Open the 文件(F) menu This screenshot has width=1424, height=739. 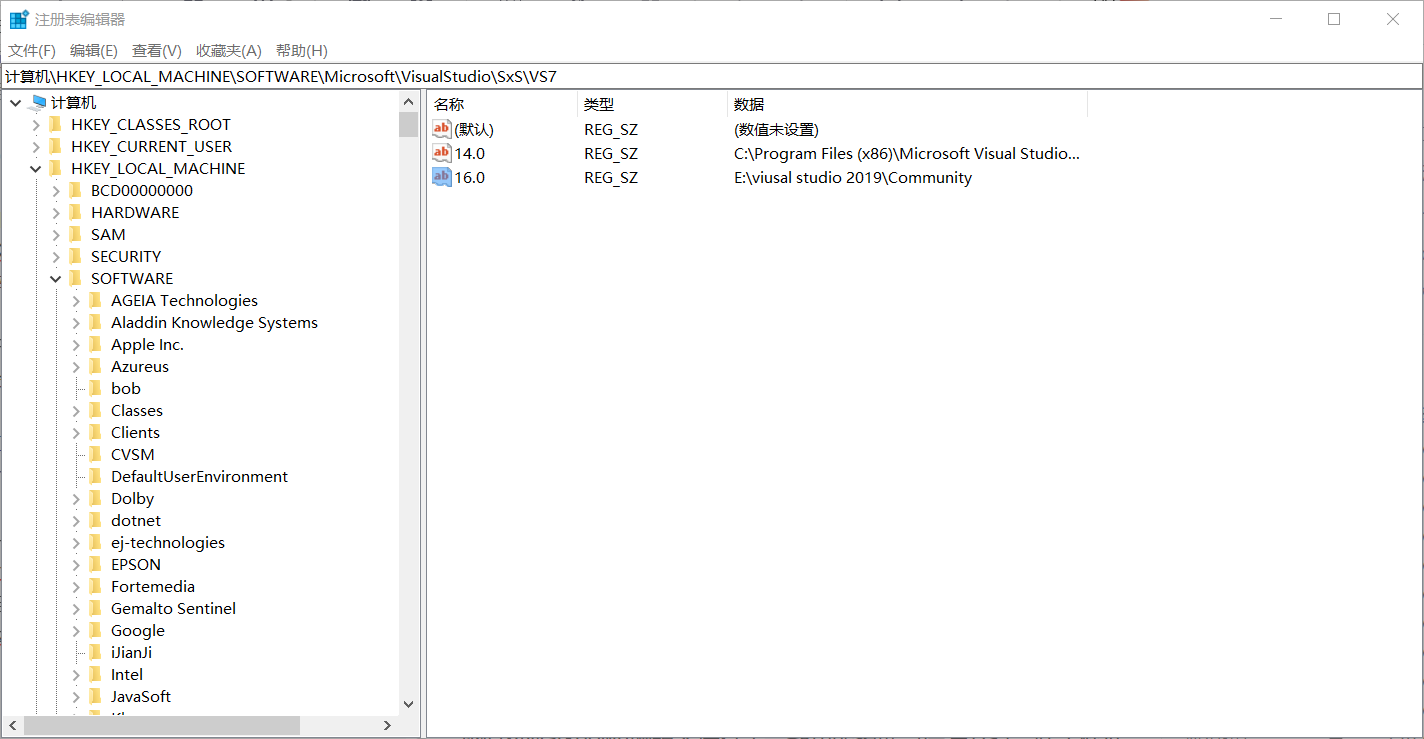pos(32,51)
